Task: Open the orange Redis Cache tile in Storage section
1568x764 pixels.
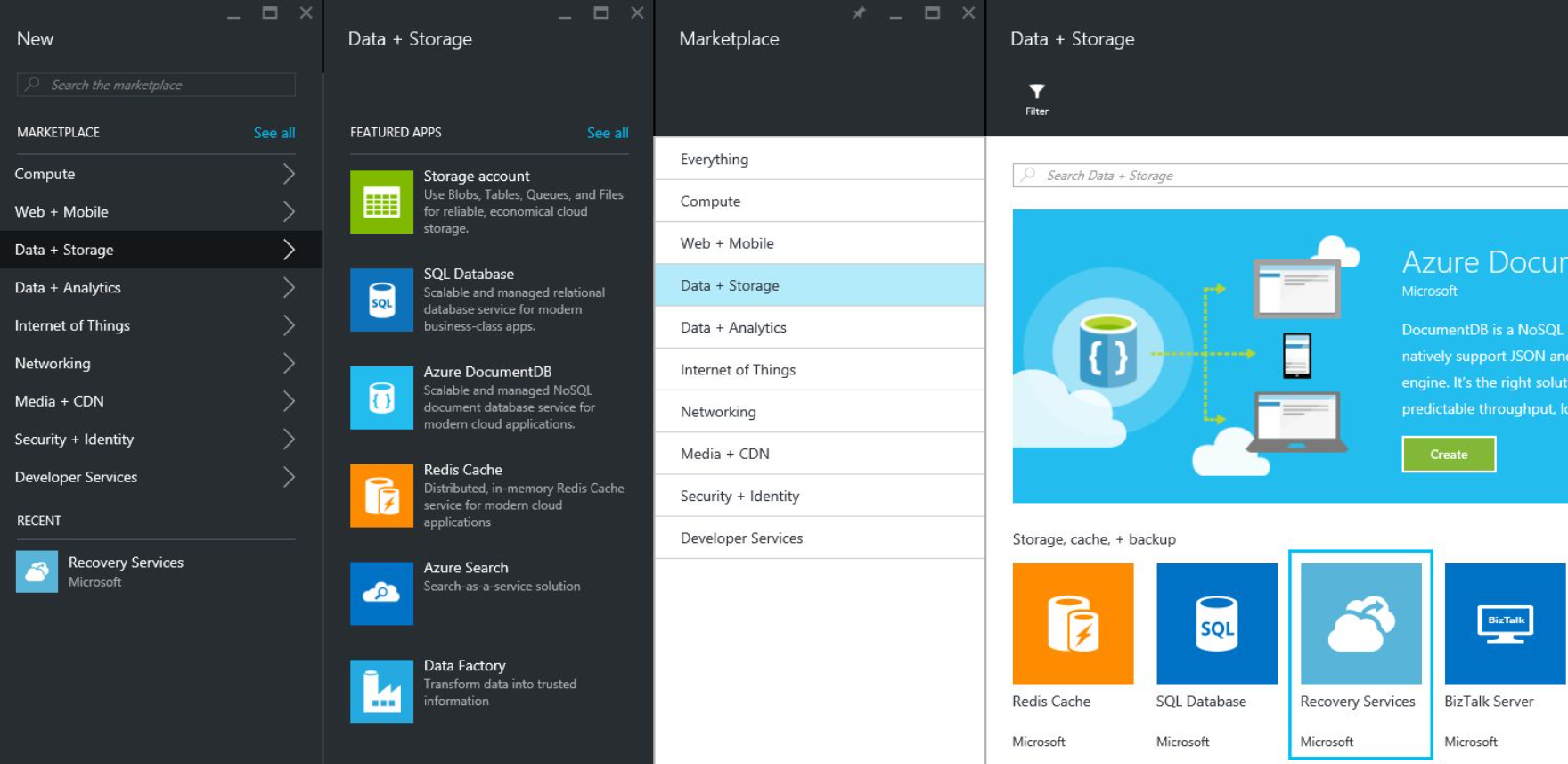Action: [1073, 623]
